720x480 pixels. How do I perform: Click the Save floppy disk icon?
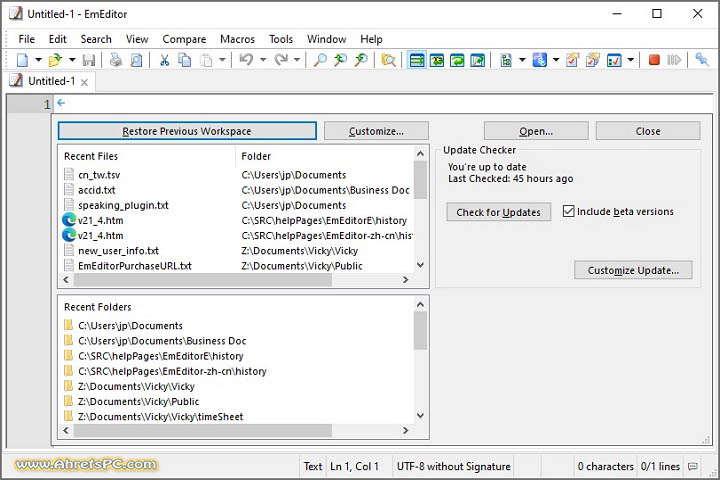click(89, 60)
